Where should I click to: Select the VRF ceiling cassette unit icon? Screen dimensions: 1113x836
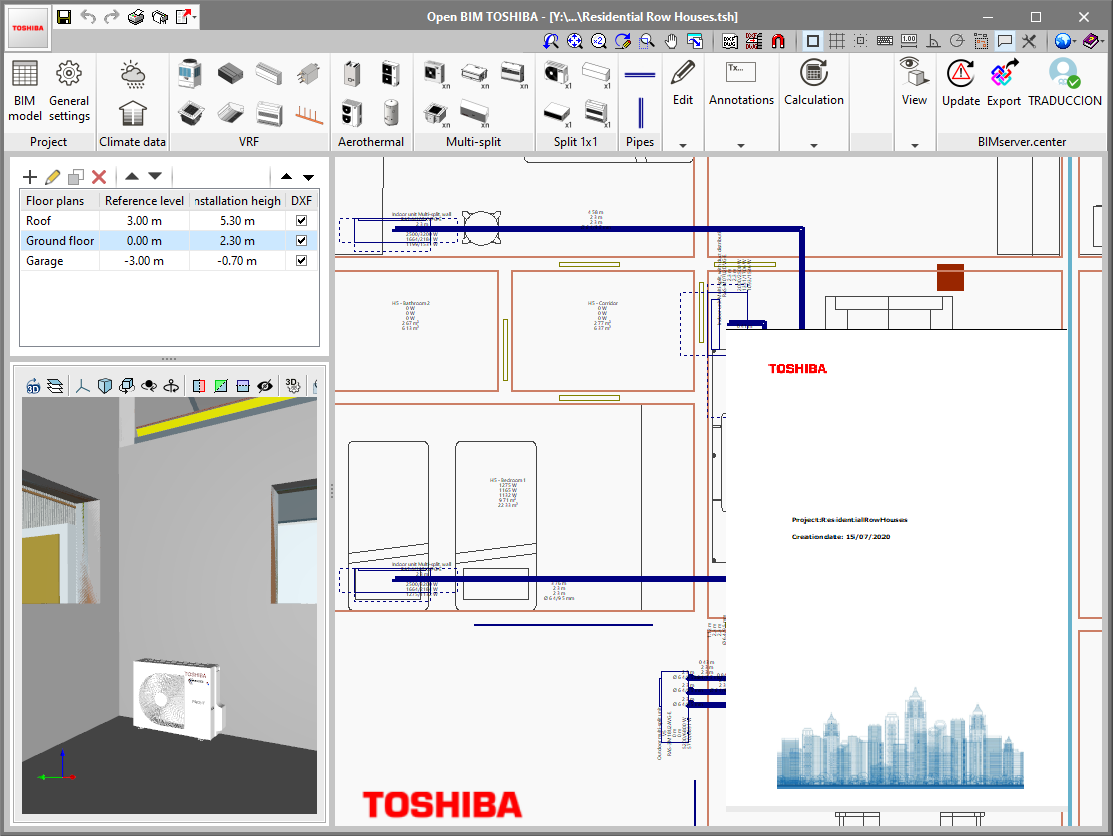click(x=190, y=113)
